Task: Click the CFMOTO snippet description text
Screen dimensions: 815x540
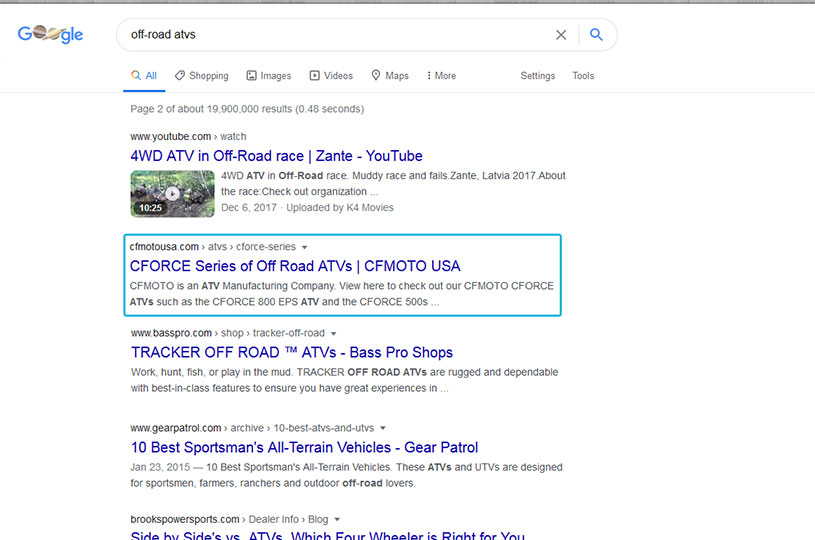Action: pos(341,294)
